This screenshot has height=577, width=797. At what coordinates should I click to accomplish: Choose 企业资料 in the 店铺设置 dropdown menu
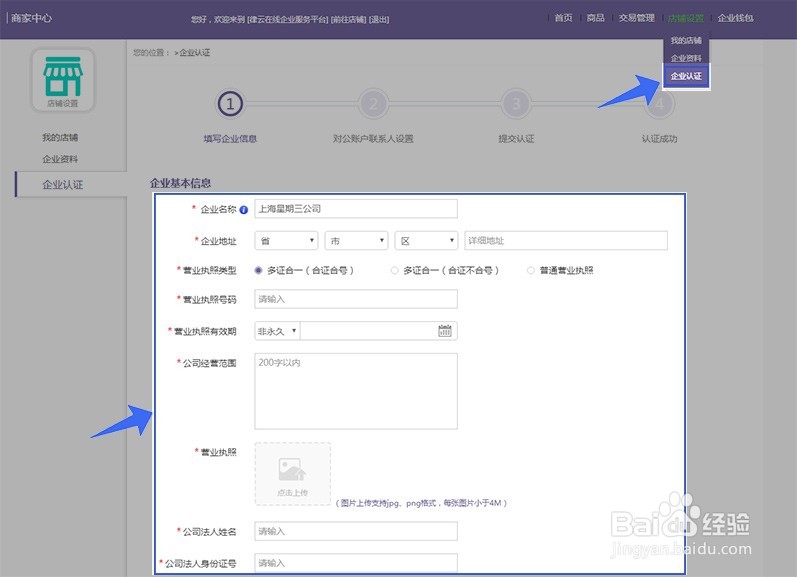[x=686, y=58]
